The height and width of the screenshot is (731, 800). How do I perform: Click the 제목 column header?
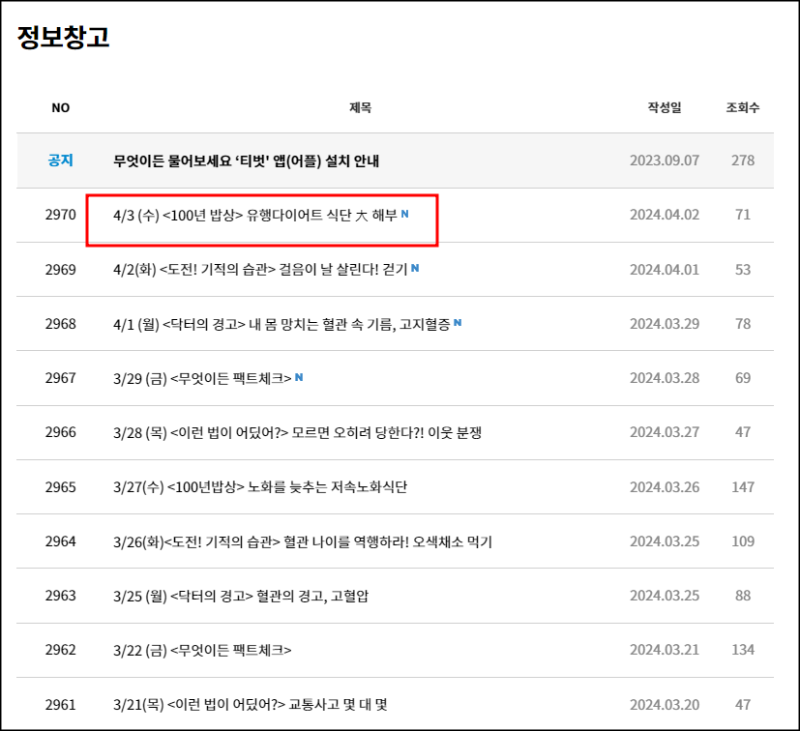(x=360, y=107)
